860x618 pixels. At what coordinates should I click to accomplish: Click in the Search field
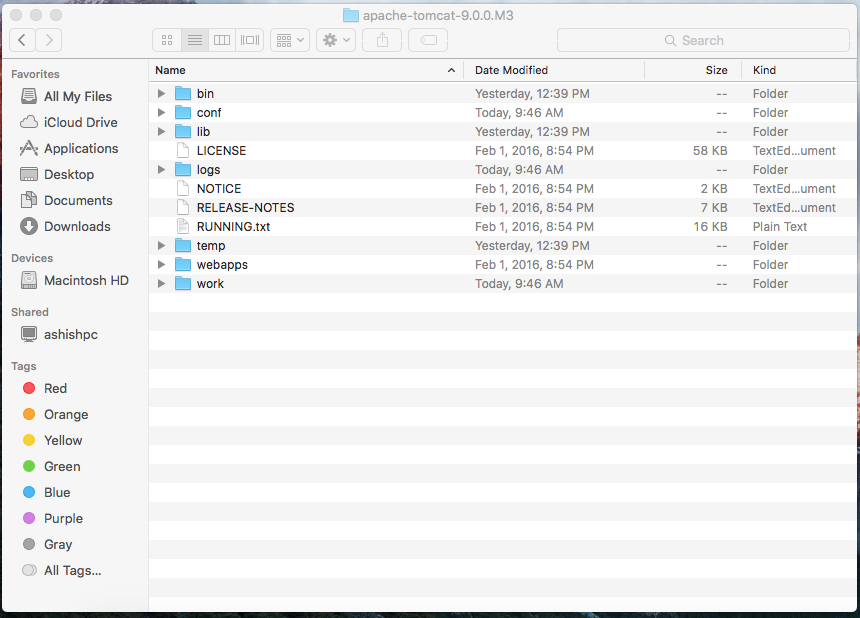(703, 40)
